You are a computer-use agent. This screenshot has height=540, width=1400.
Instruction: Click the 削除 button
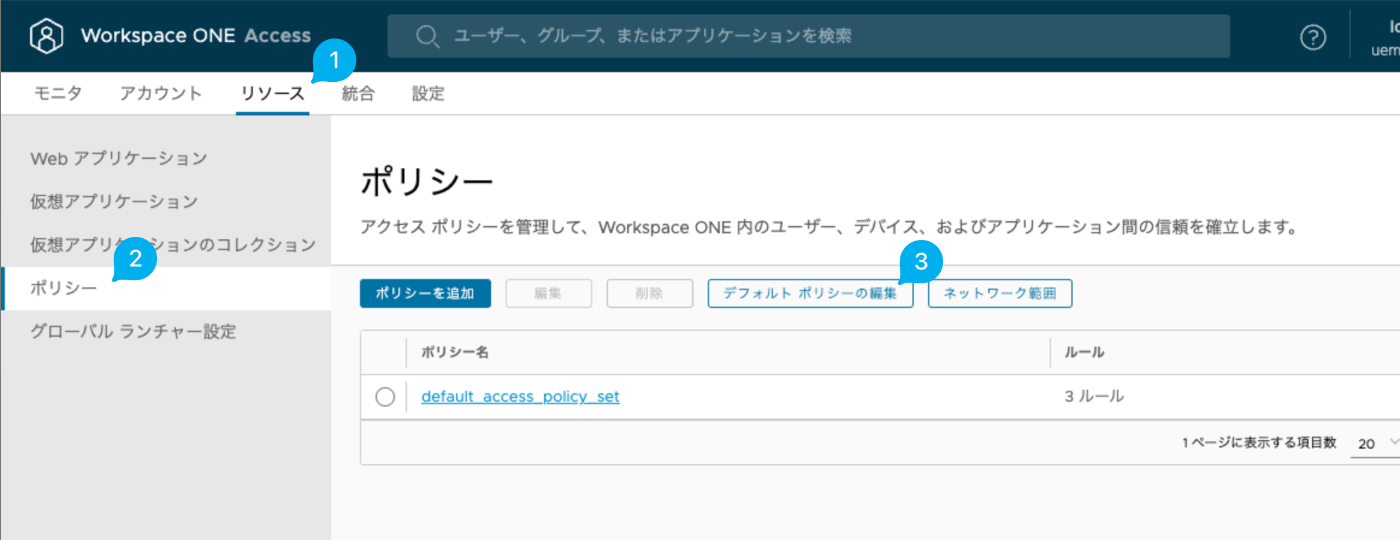pos(650,293)
